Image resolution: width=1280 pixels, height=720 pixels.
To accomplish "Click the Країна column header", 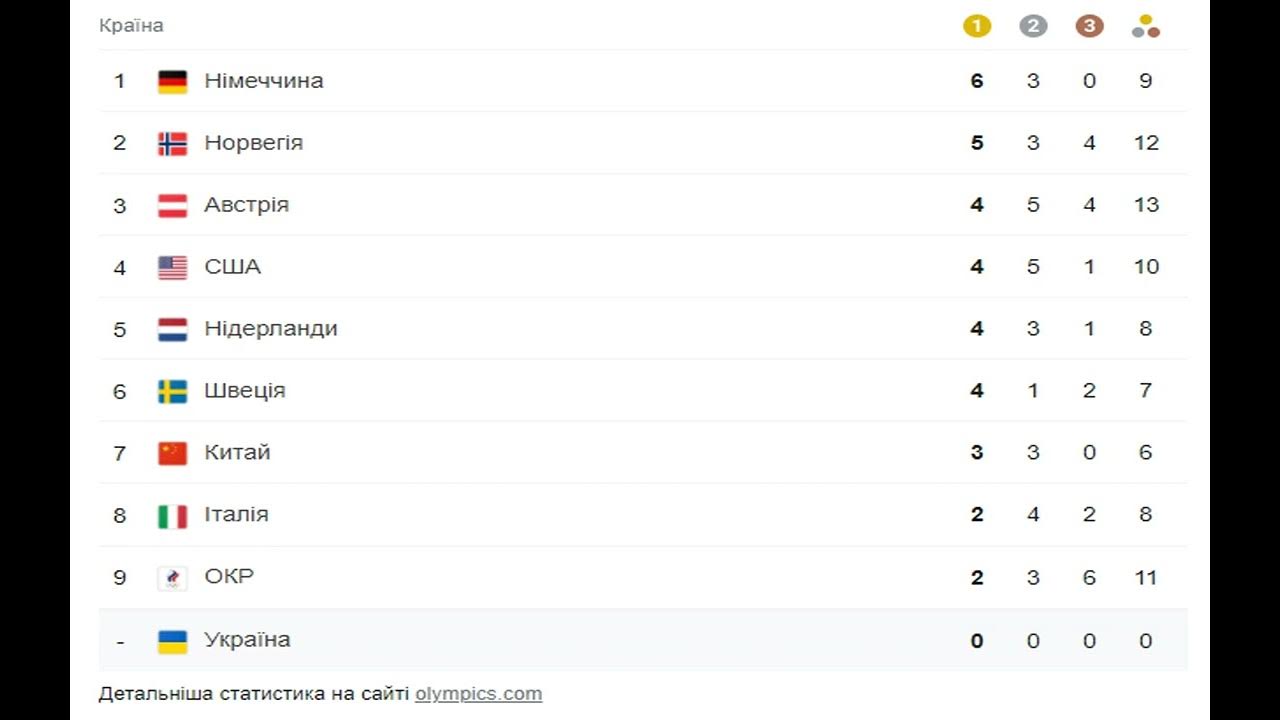I will pyautogui.click(x=131, y=26).
